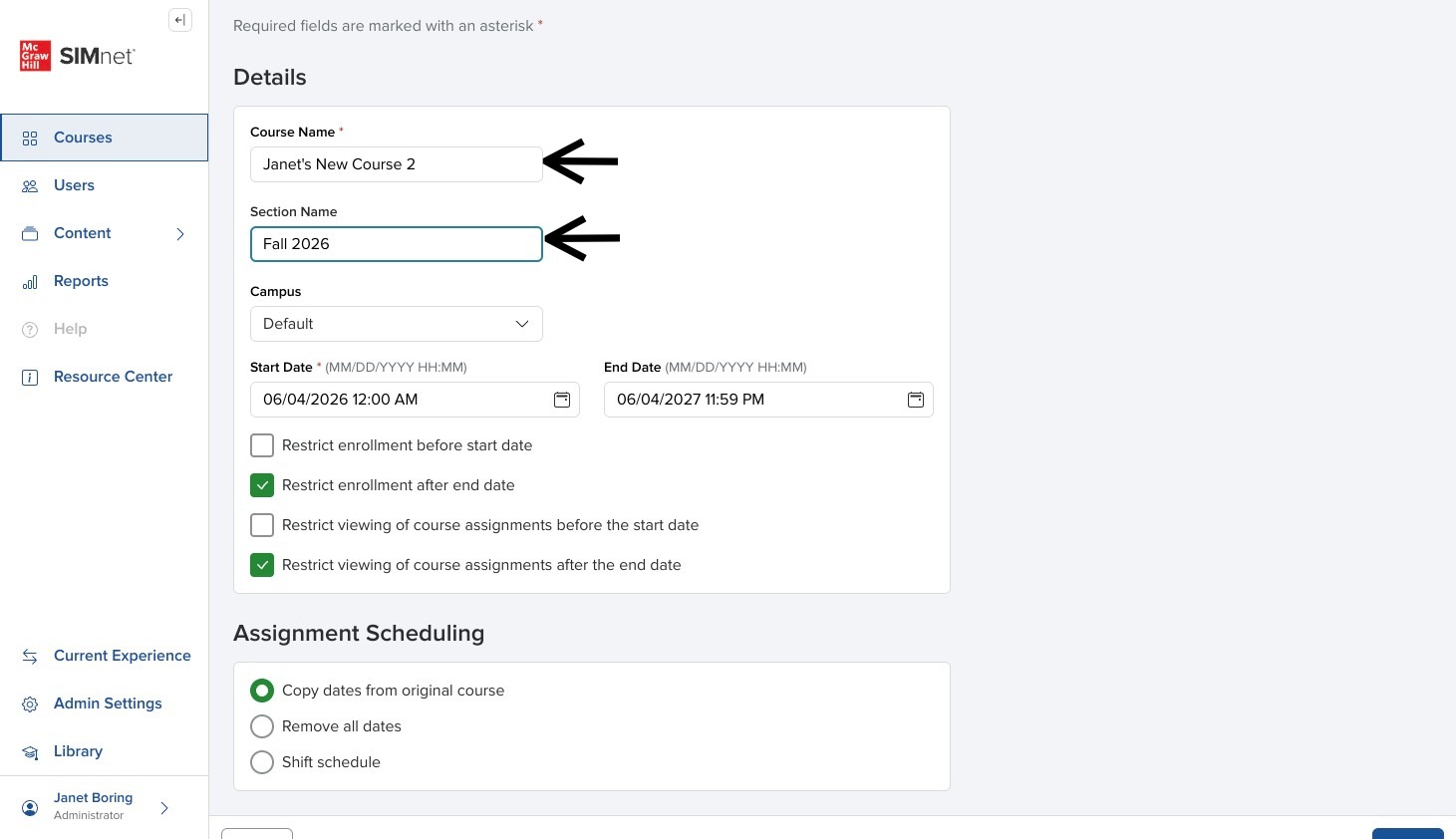1456x839 pixels.
Task: Click the Janet Boring profile avatar icon
Action: coord(30,807)
